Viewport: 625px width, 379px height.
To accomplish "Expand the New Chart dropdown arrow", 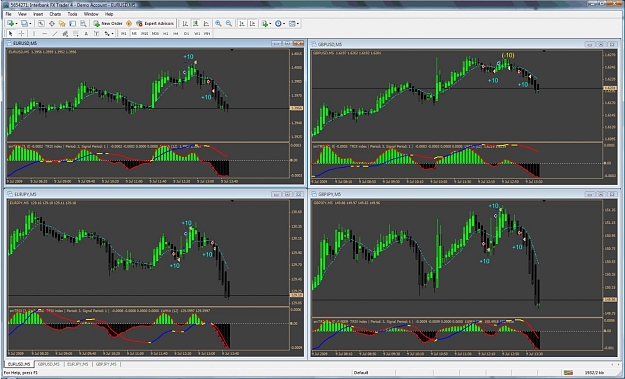I will [x=16, y=24].
